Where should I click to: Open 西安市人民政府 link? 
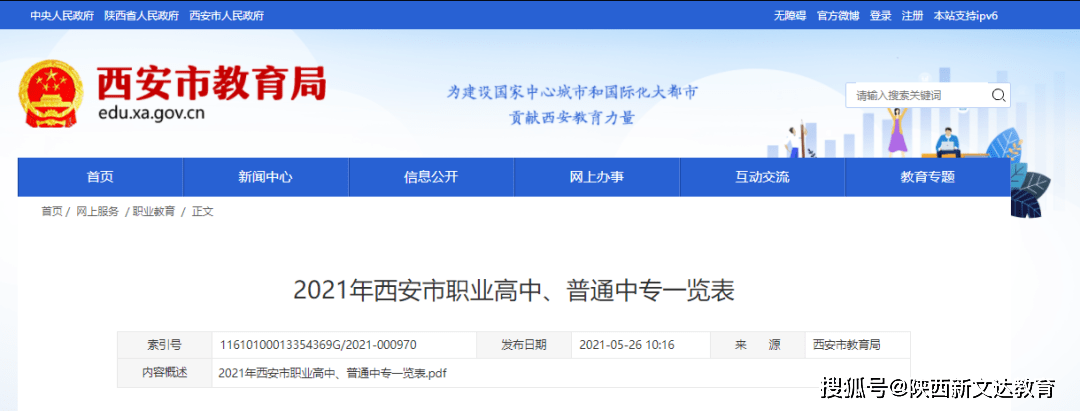coord(227,15)
